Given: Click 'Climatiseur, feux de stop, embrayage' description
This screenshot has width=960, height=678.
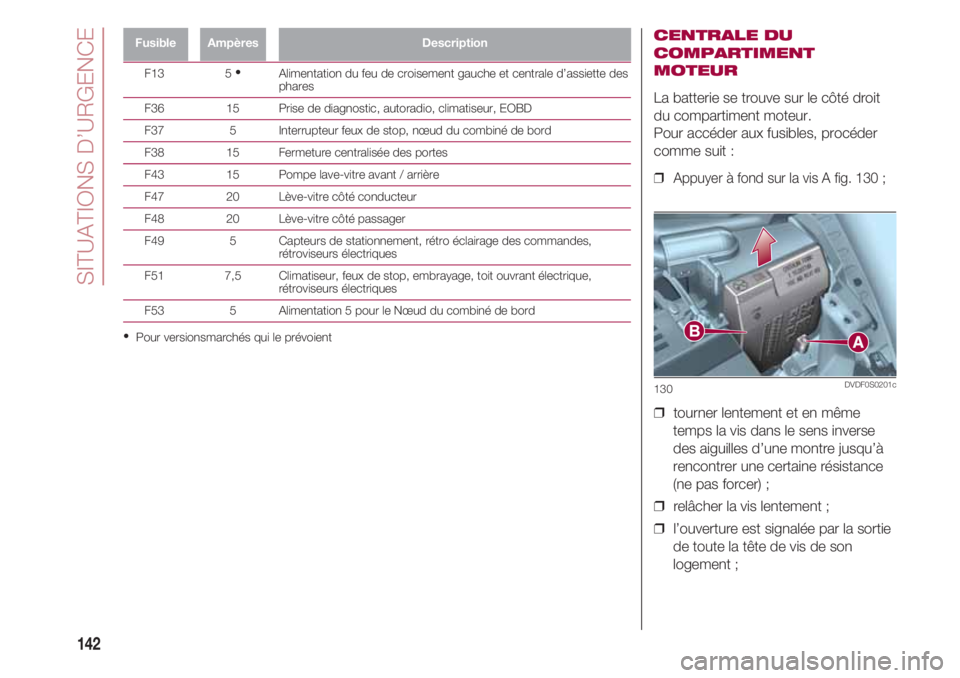Looking at the screenshot, I should 435,282.
